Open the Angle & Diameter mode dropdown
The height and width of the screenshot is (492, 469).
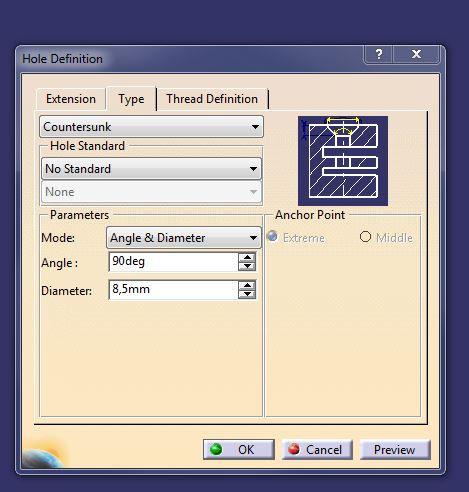click(x=184, y=238)
